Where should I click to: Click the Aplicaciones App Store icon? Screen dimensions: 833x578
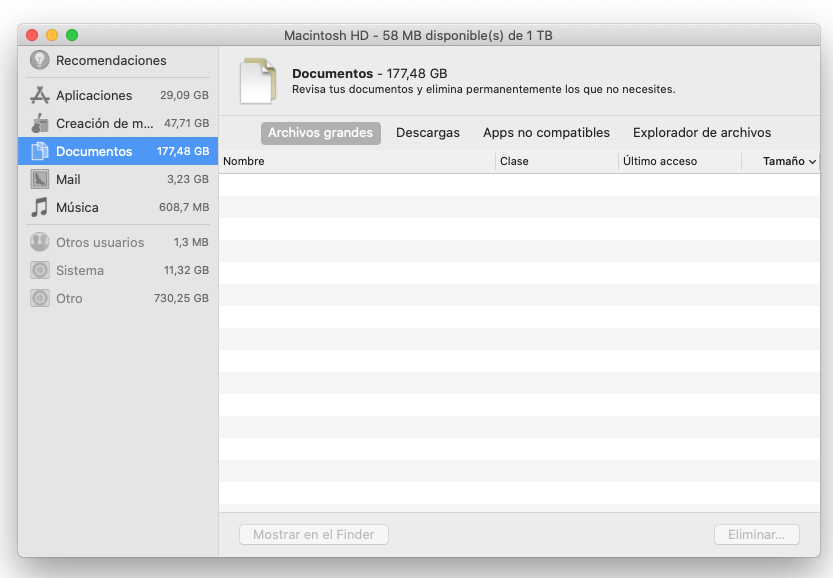[39, 95]
